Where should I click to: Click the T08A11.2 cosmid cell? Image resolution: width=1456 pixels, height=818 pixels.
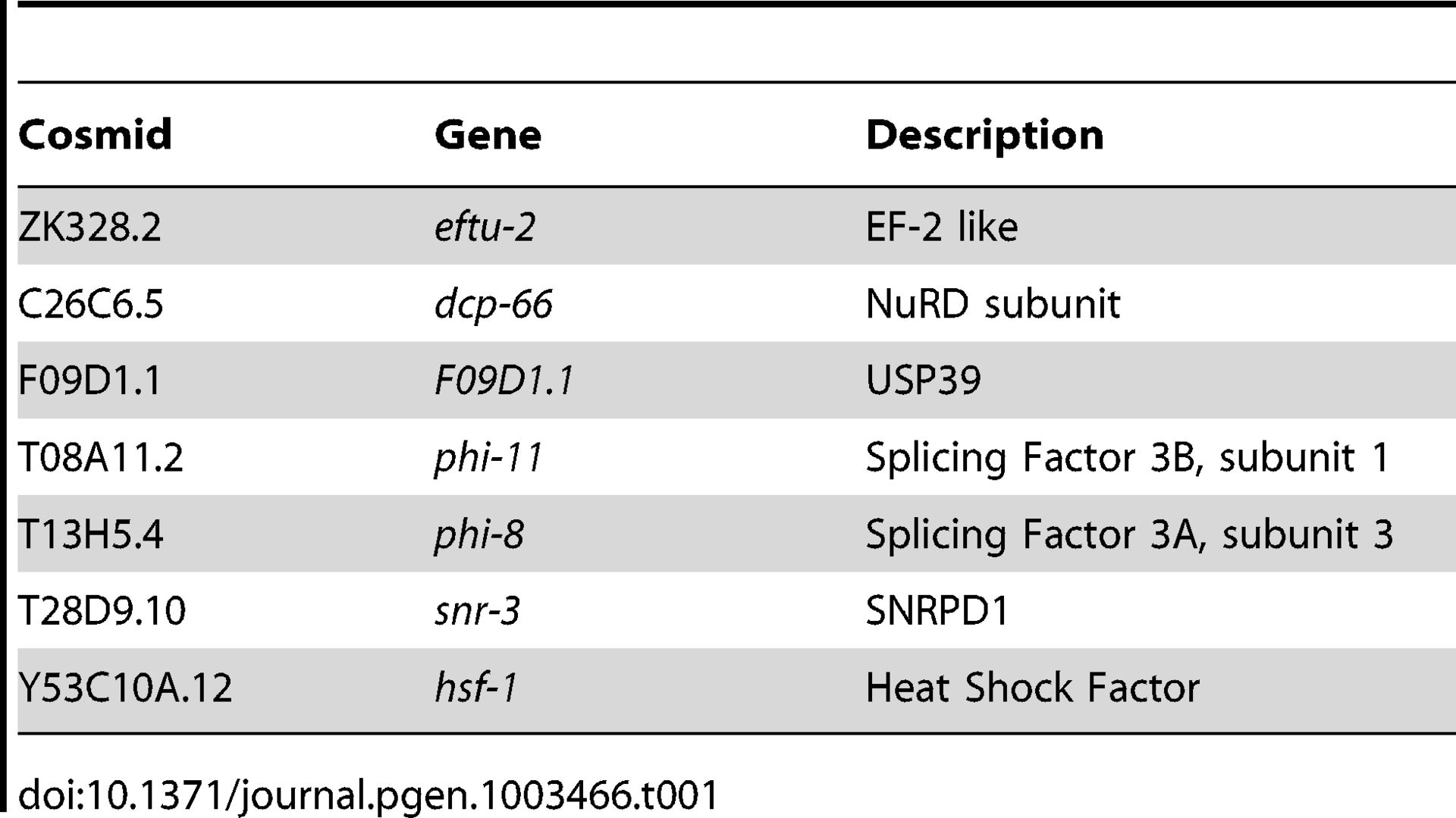tap(100, 458)
